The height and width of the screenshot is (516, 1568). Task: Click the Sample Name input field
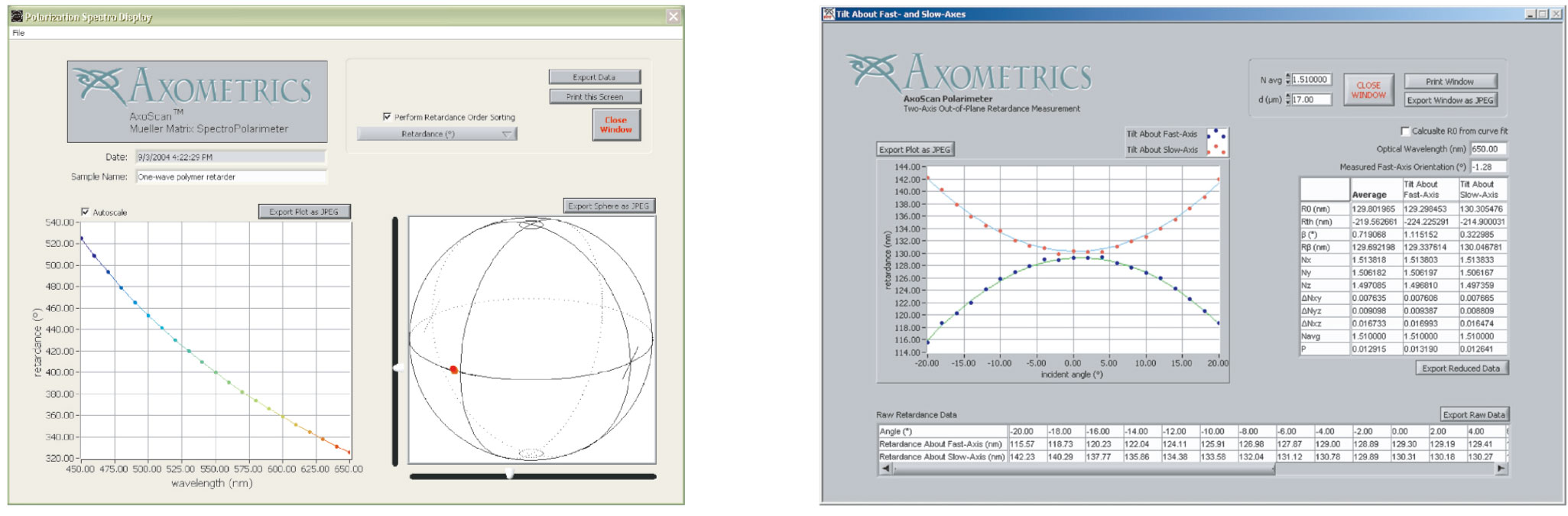[231, 177]
